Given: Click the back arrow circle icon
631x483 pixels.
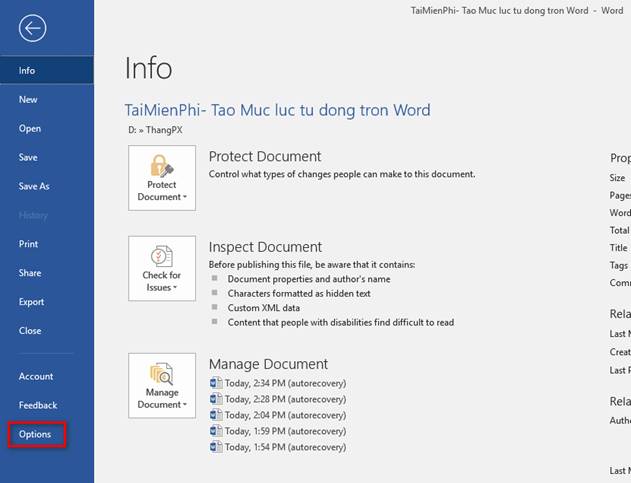Looking at the screenshot, I should tap(32, 28).
